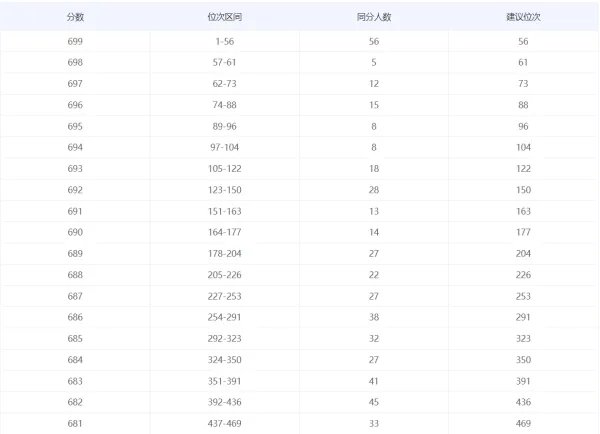Click the rank range cell 151-163

pyautogui.click(x=224, y=211)
